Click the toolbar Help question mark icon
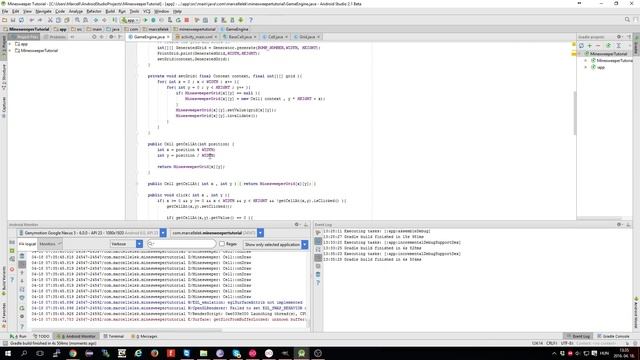The image size is (640, 360). (251, 20)
